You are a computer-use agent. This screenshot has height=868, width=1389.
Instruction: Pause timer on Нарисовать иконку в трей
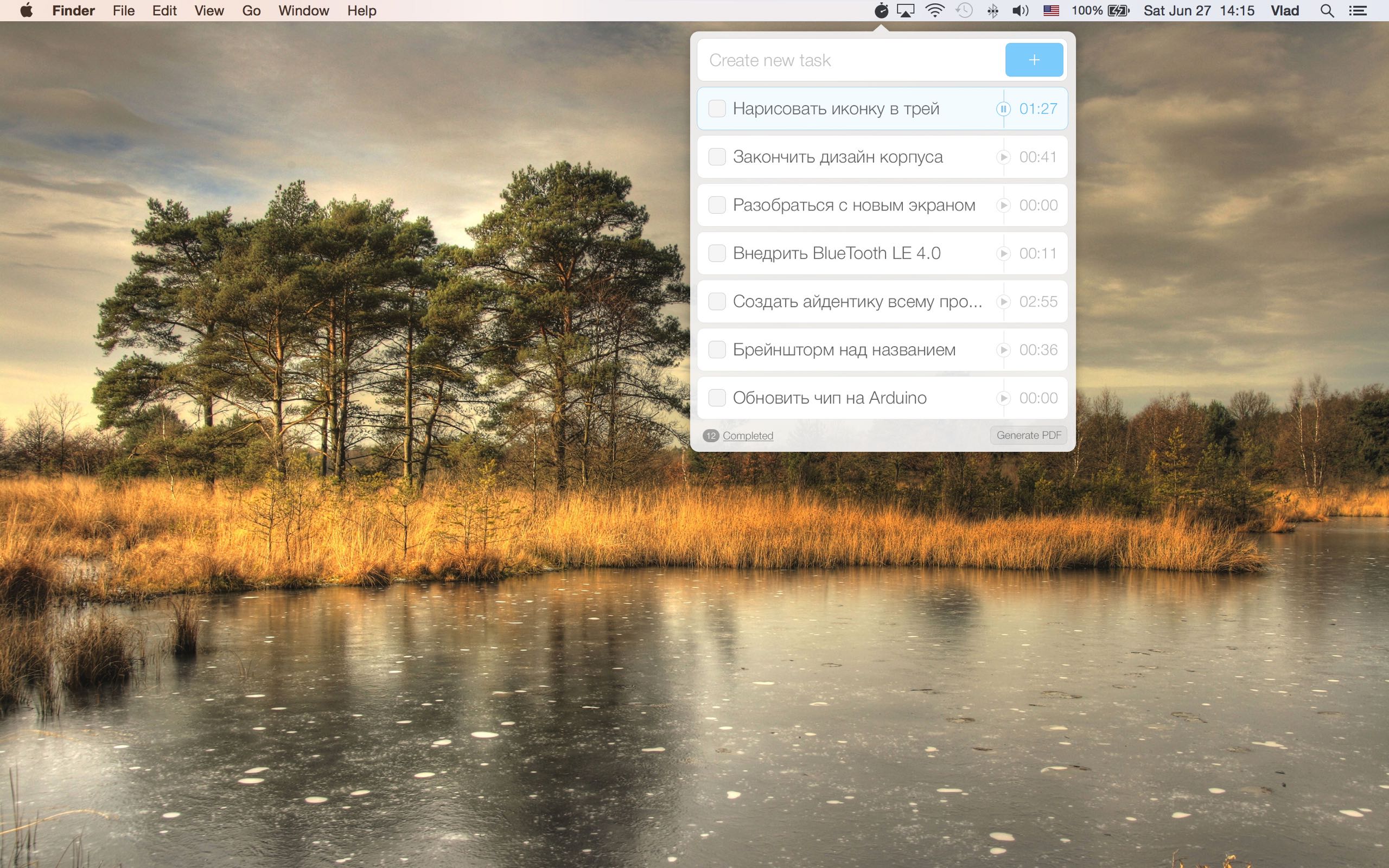pos(1003,108)
